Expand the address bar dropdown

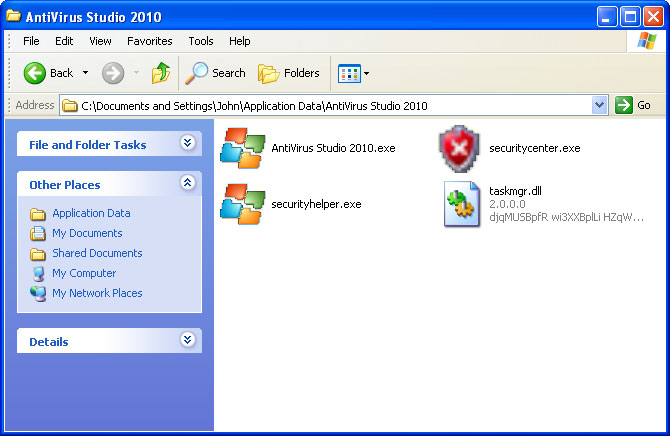pyautogui.click(x=599, y=105)
